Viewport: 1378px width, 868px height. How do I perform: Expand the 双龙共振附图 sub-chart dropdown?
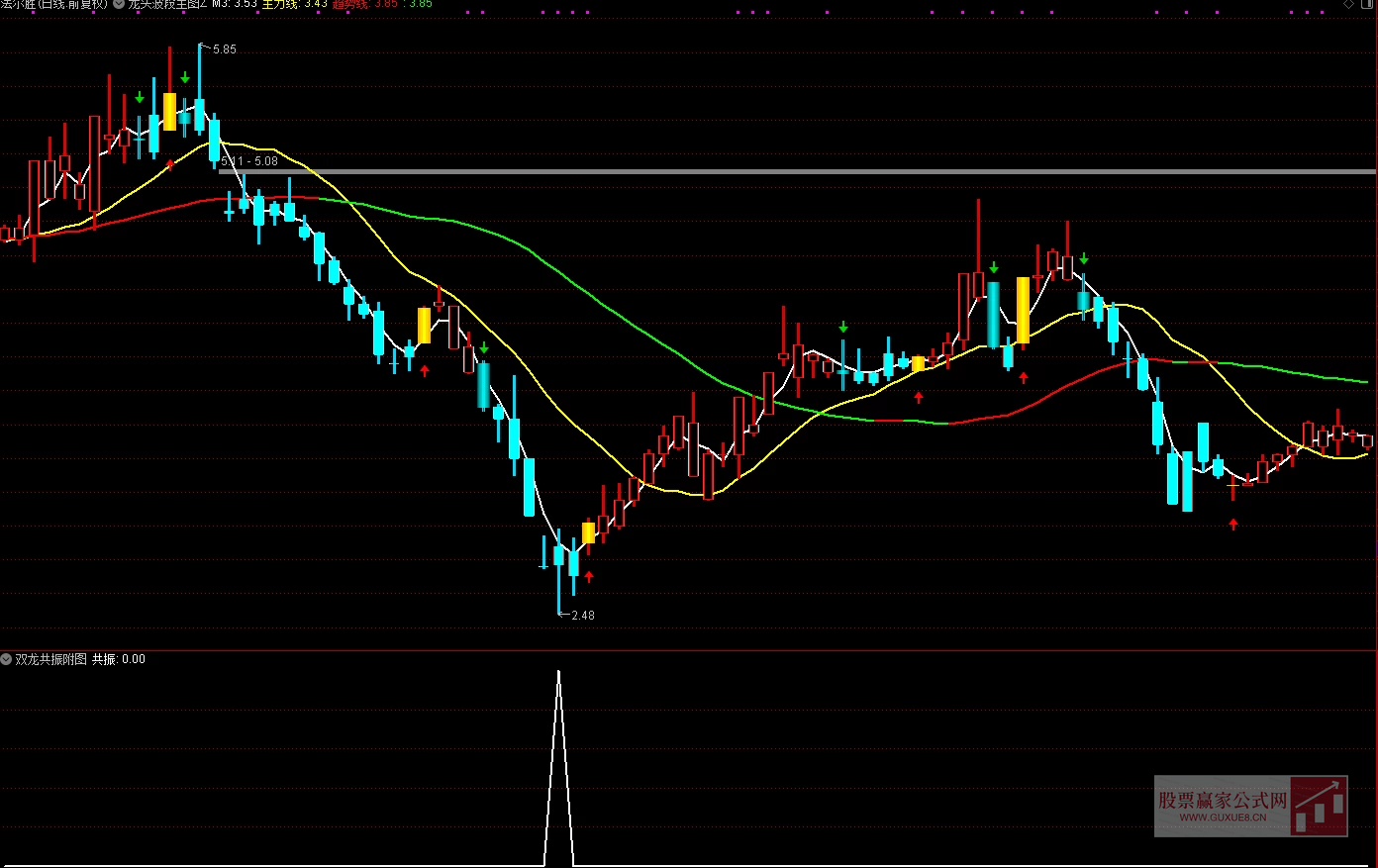pyautogui.click(x=6, y=659)
